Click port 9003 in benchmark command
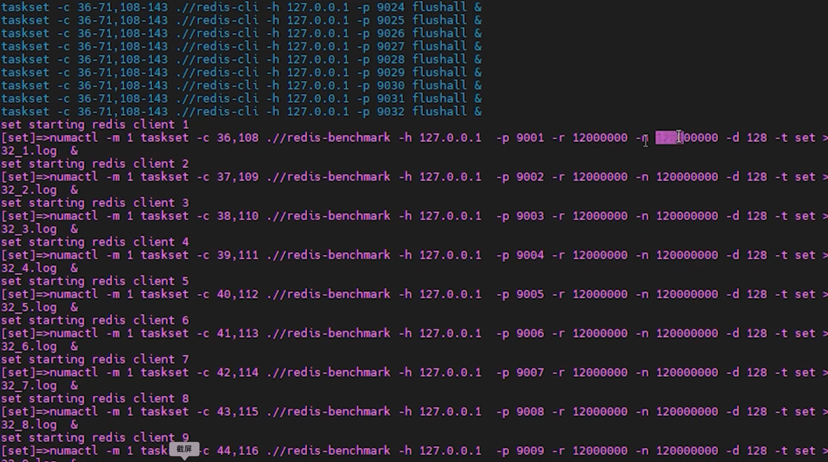Viewport: 828px width, 462px height. (530, 216)
